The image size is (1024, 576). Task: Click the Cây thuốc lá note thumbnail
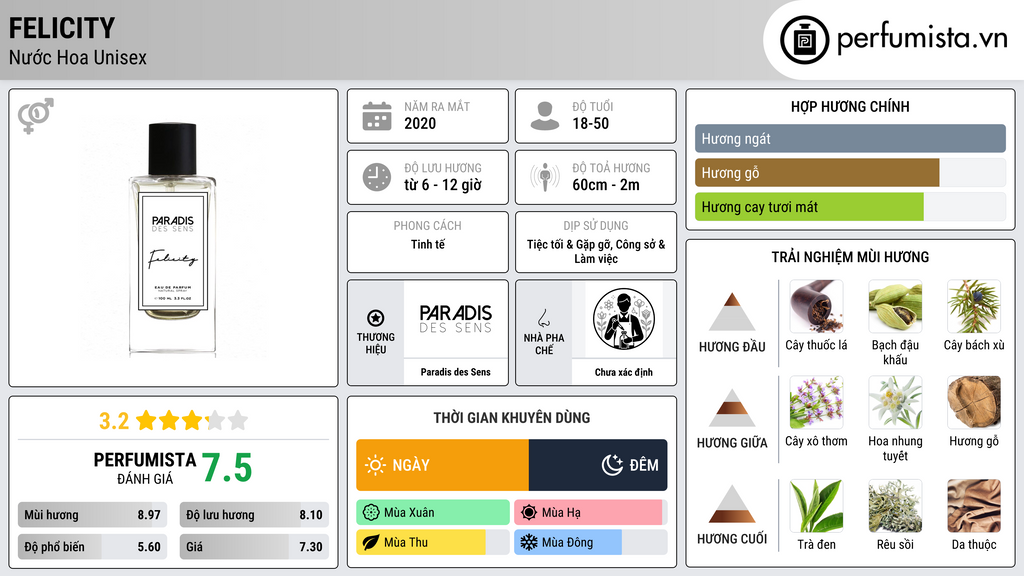[816, 307]
